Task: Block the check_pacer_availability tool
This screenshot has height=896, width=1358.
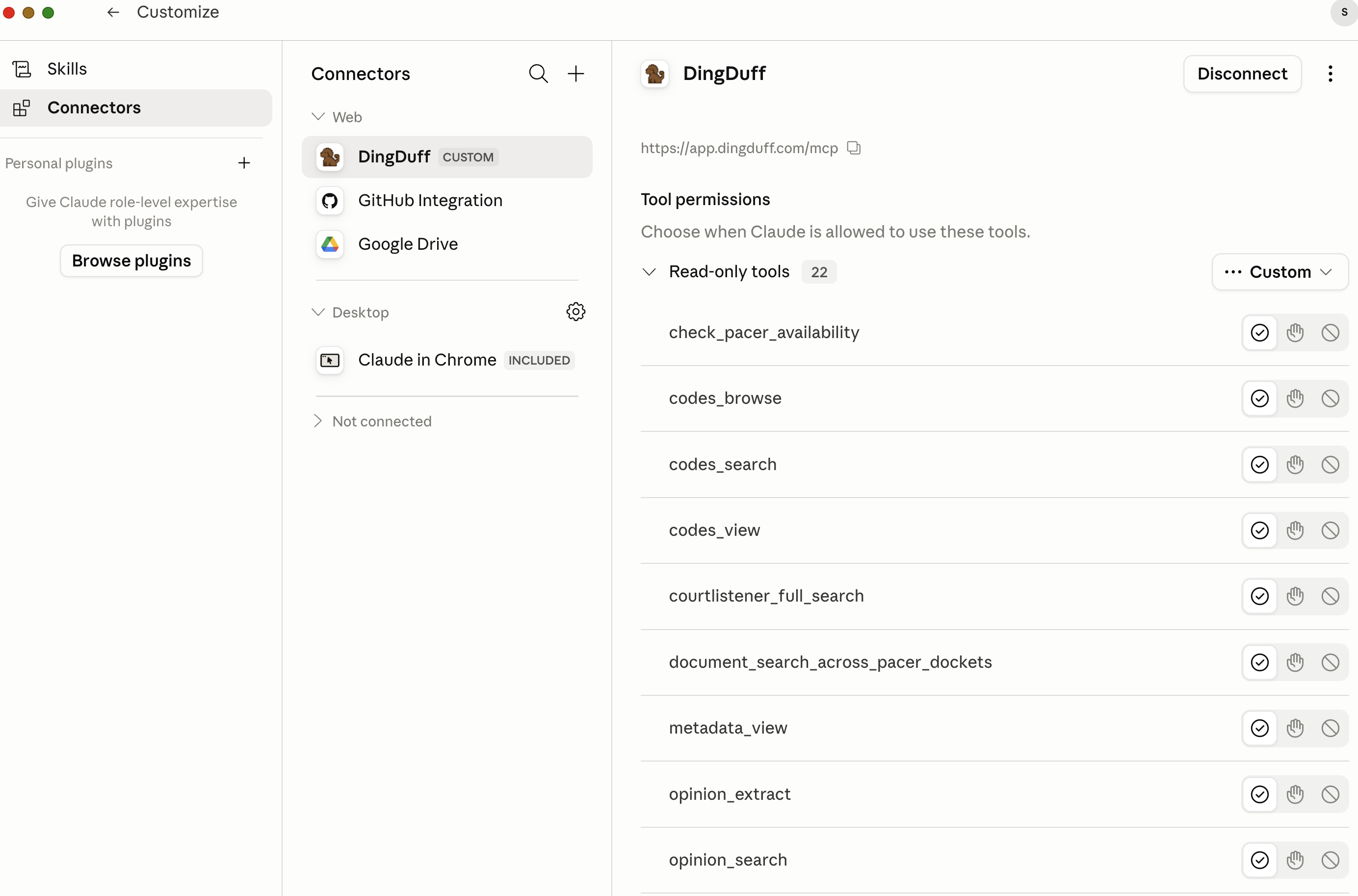Action: click(x=1331, y=333)
